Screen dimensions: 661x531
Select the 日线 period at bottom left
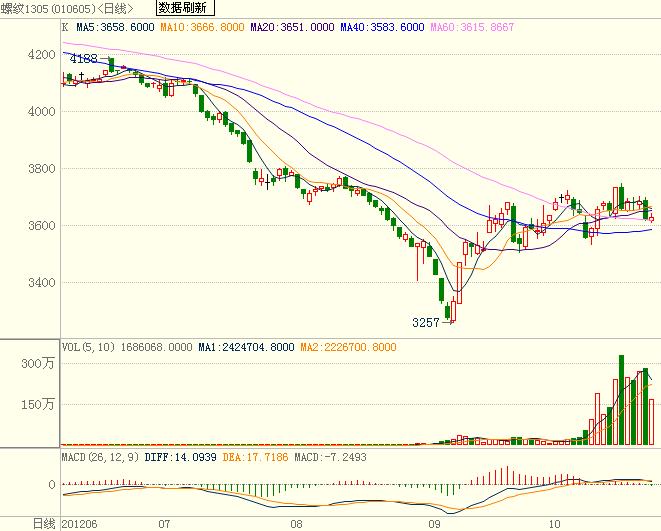tap(44, 523)
